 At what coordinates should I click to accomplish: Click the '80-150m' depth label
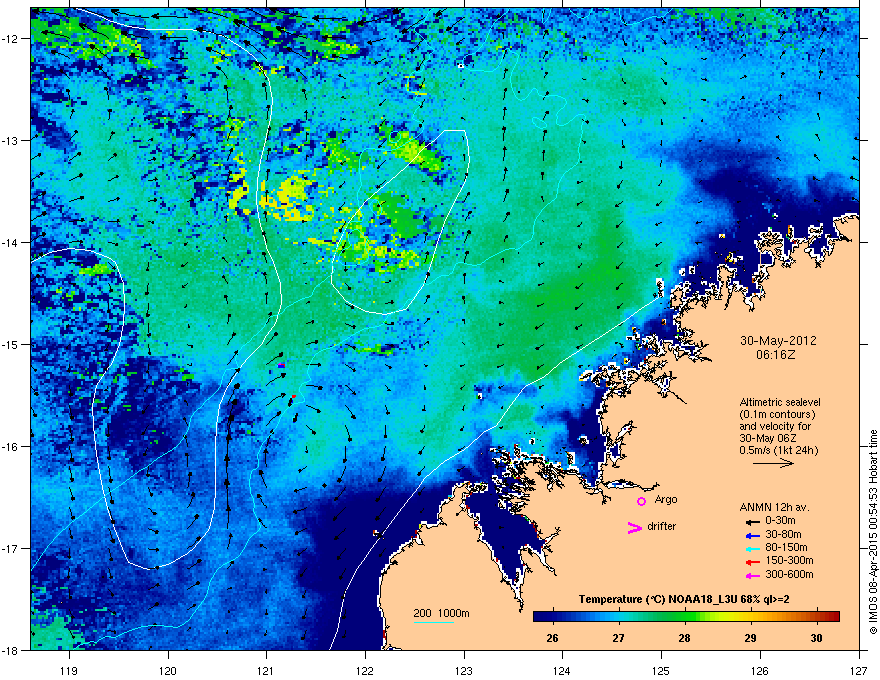(x=786, y=547)
